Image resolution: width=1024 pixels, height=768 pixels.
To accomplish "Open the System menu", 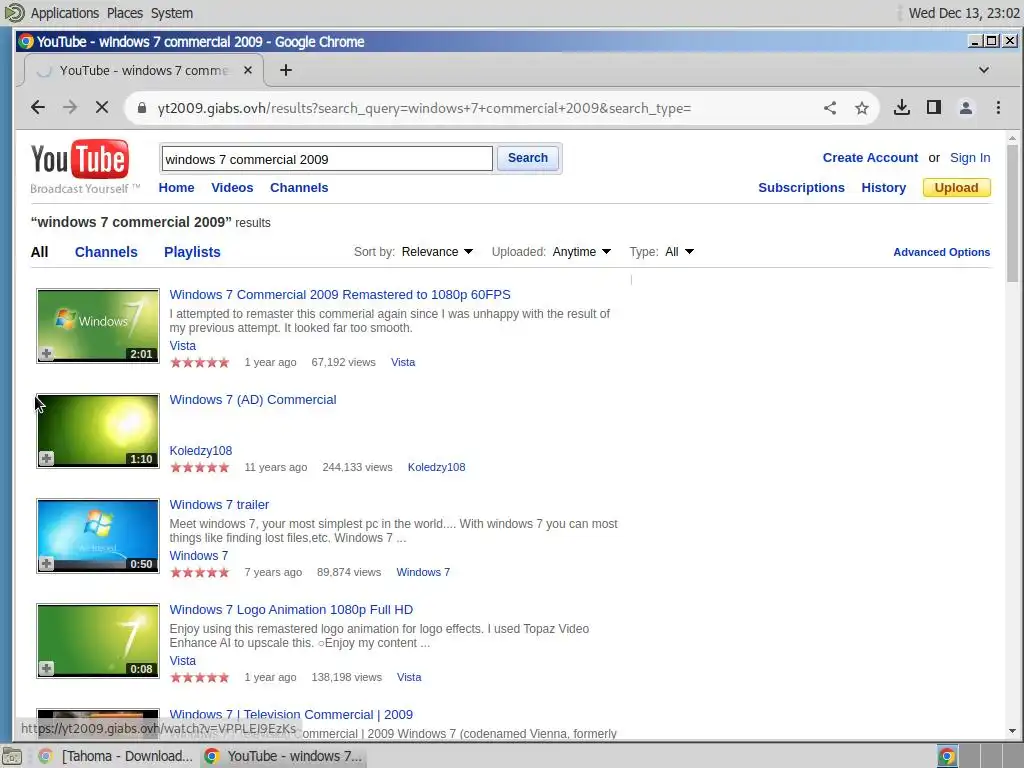I will click(x=172, y=13).
